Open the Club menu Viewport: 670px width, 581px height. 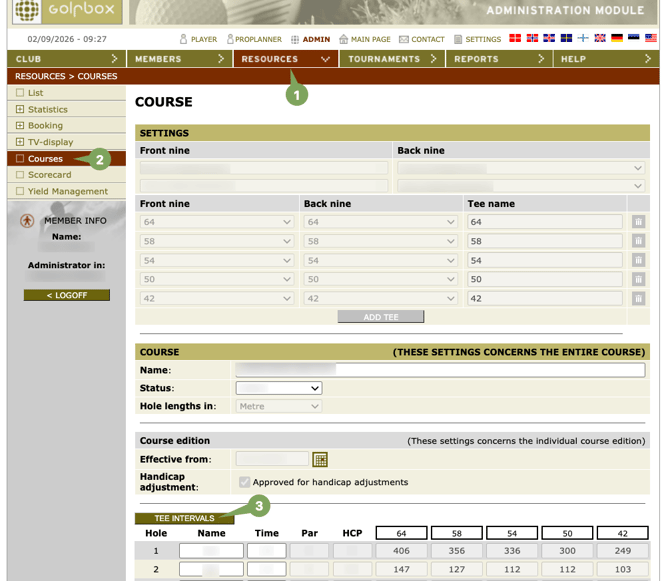(66, 59)
